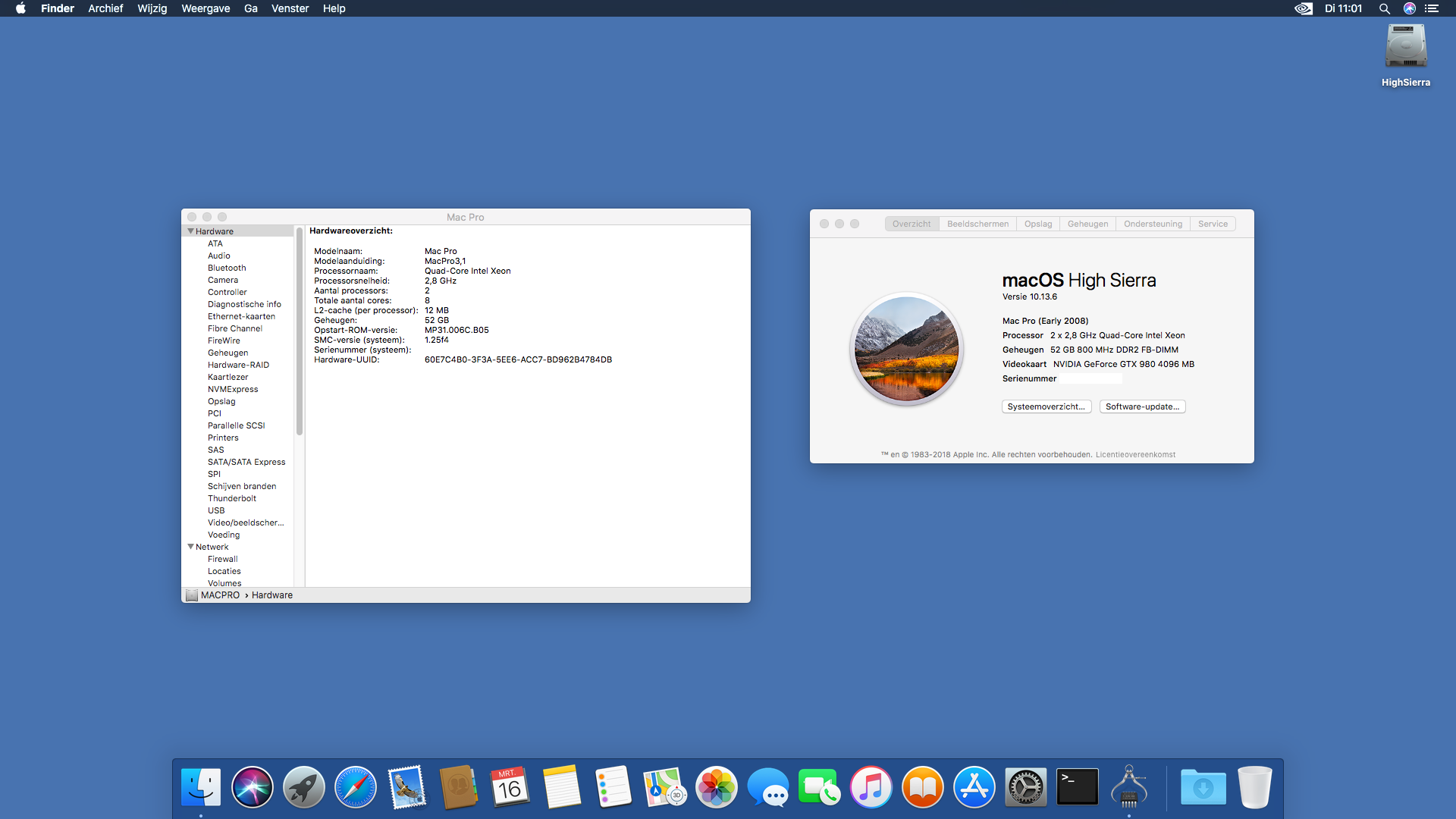Open the Ga menu
Image resolution: width=1456 pixels, height=819 pixels.
coord(251,8)
